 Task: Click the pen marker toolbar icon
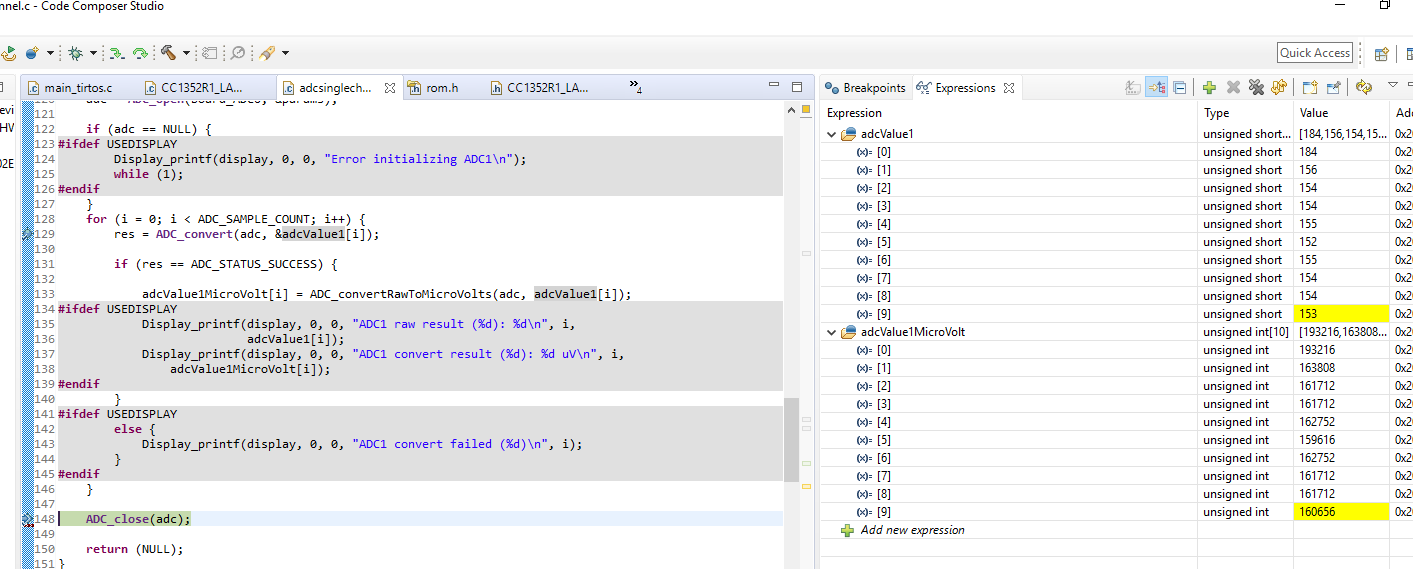(x=267, y=53)
